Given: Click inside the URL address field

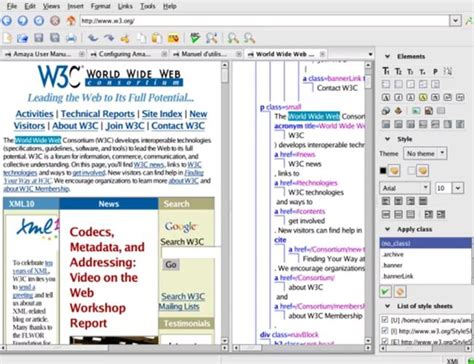Looking at the screenshot, I should (x=265, y=21).
